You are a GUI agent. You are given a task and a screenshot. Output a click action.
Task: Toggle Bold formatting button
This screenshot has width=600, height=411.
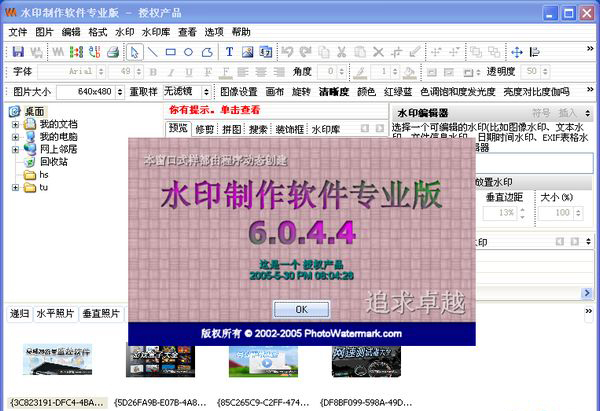pyautogui.click(x=153, y=72)
